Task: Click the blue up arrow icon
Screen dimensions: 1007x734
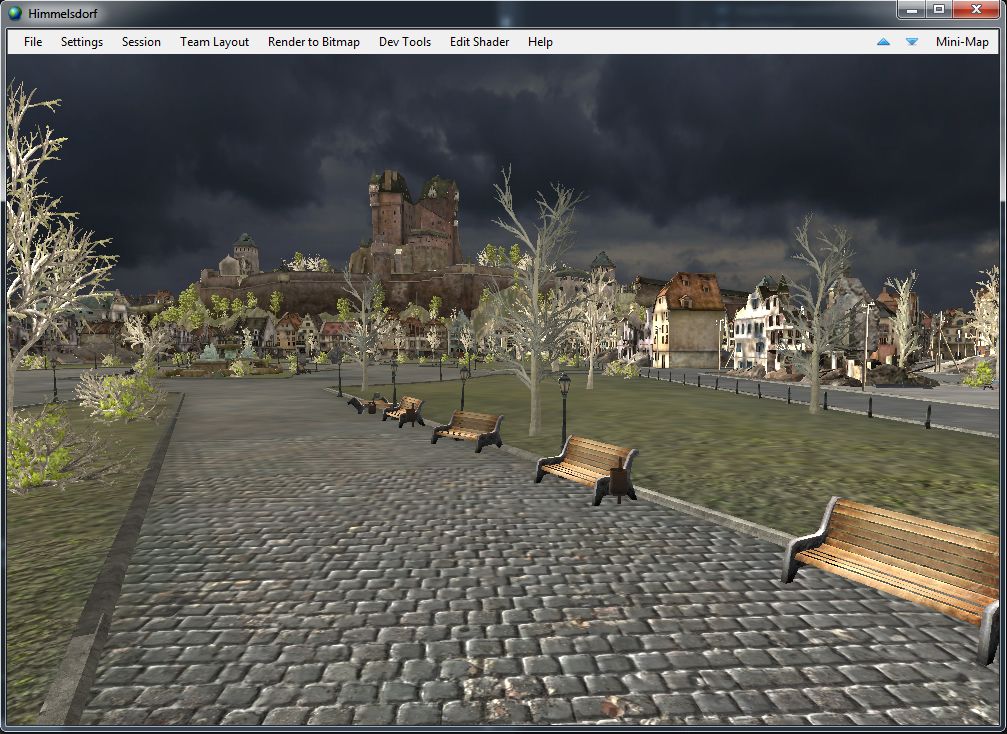Action: [x=883, y=42]
